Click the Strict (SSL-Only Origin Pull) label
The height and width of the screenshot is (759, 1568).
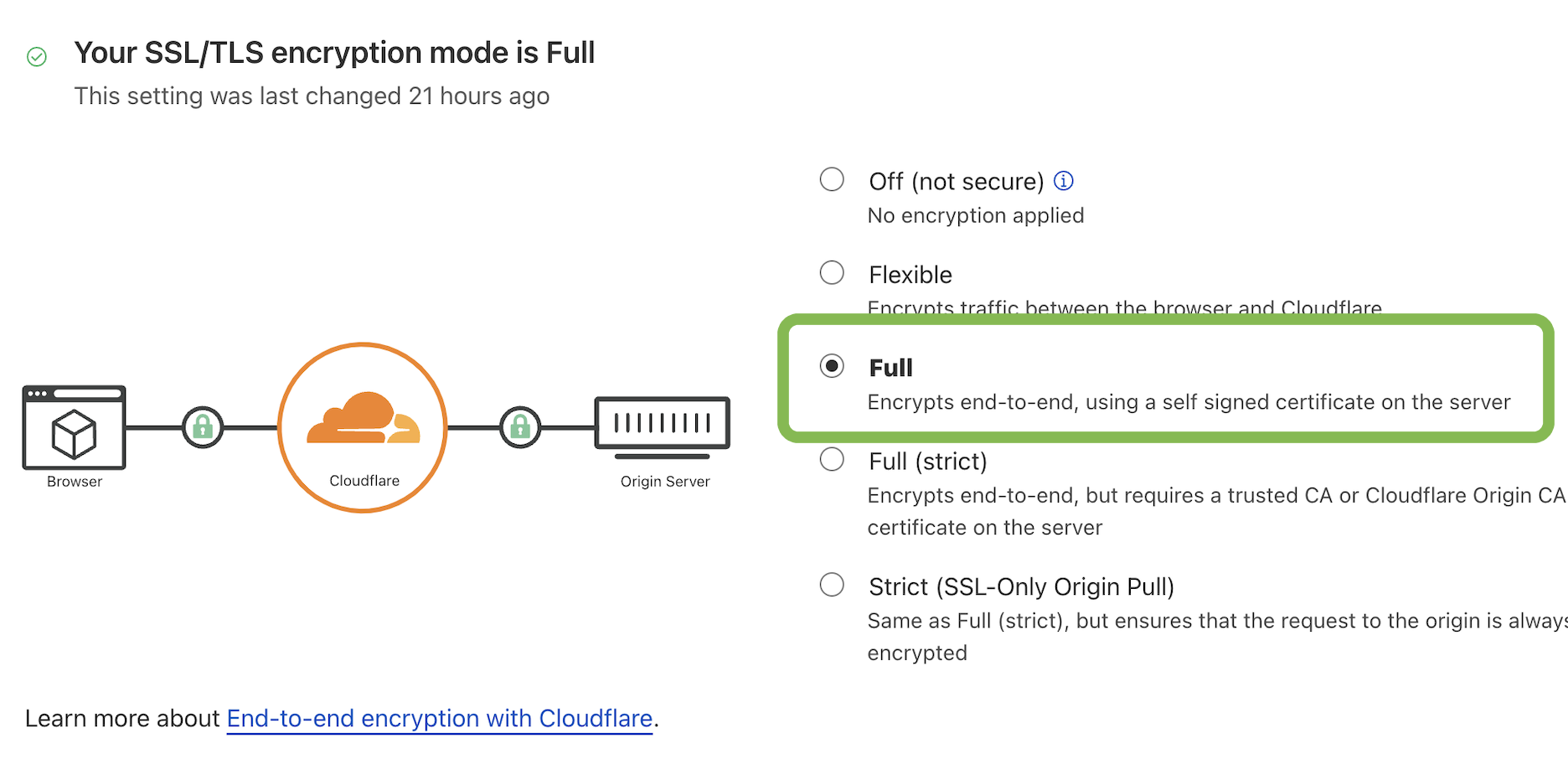click(1021, 587)
